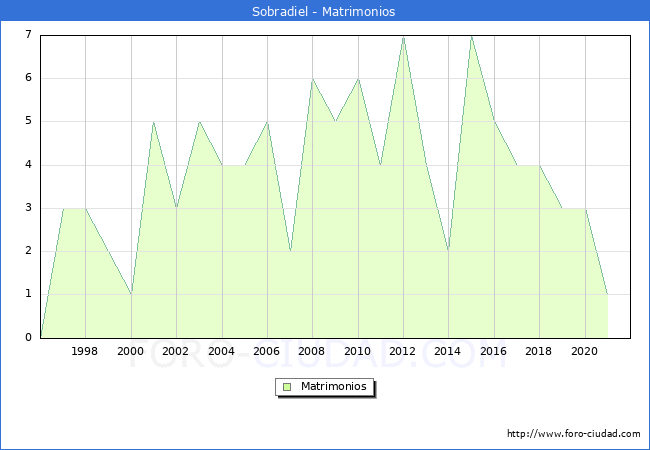The height and width of the screenshot is (450, 650).
Task: Click the 2014 dip data point at 2
Action: [x=449, y=250]
